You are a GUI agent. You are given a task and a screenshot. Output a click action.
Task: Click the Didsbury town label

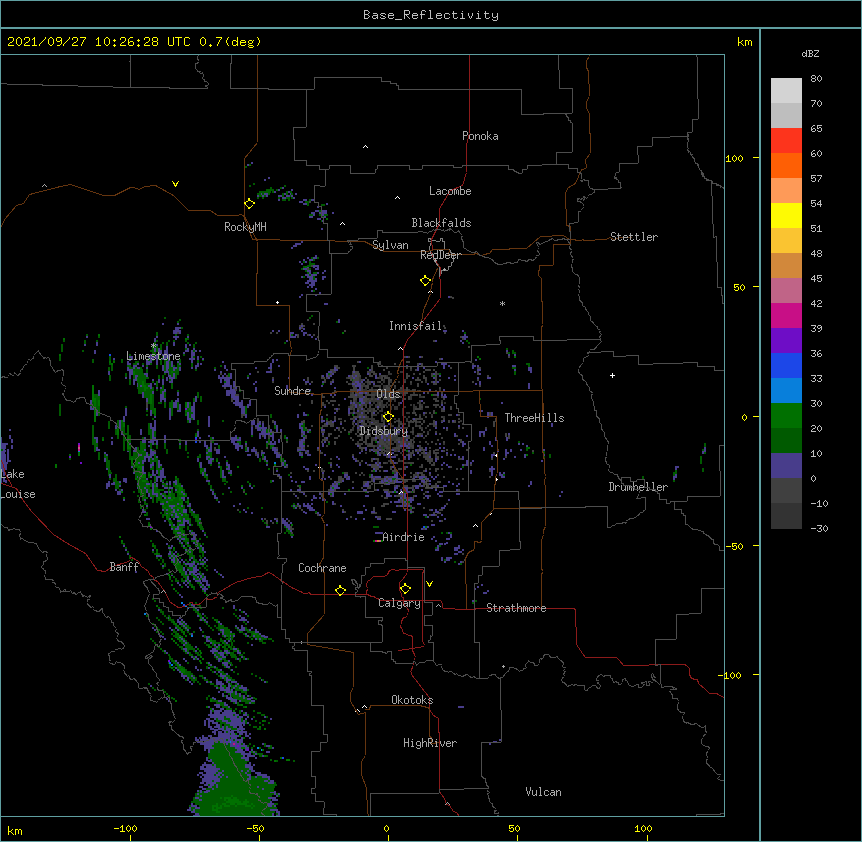pos(383,431)
